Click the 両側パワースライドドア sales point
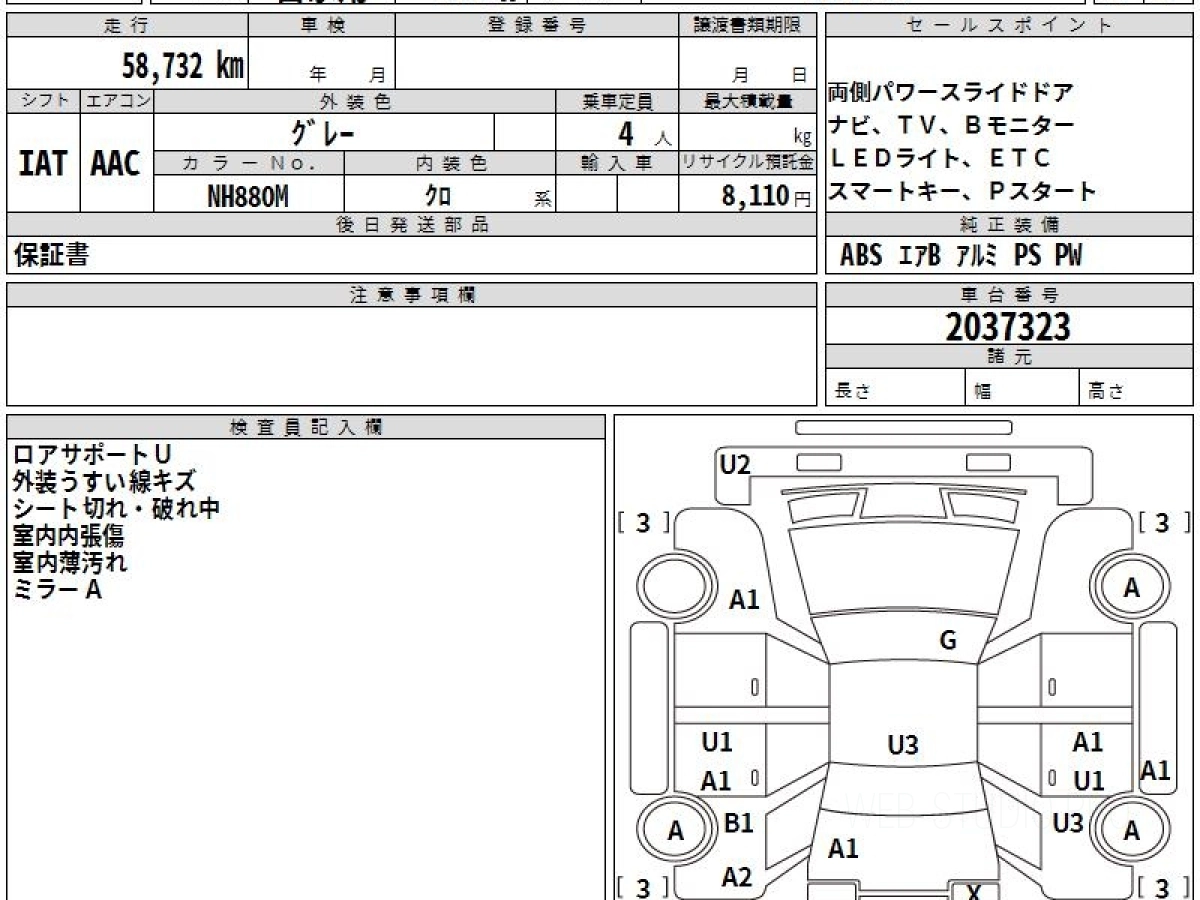The height and width of the screenshot is (900, 1200). (951, 94)
